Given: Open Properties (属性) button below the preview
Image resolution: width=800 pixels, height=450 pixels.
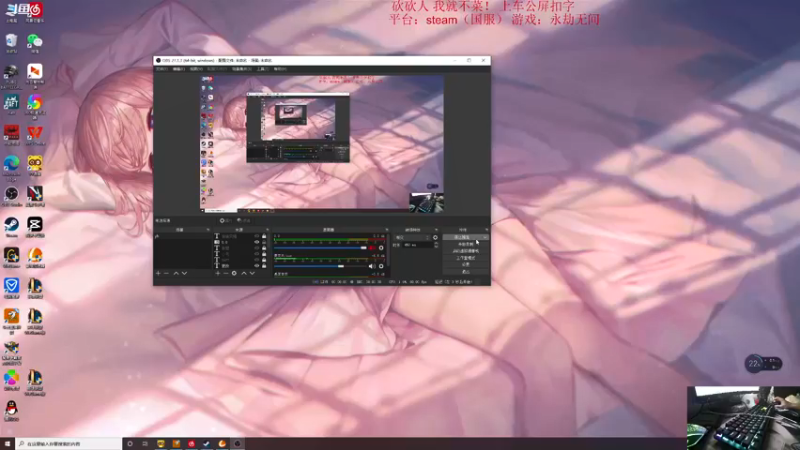Looking at the screenshot, I should [x=226, y=220].
